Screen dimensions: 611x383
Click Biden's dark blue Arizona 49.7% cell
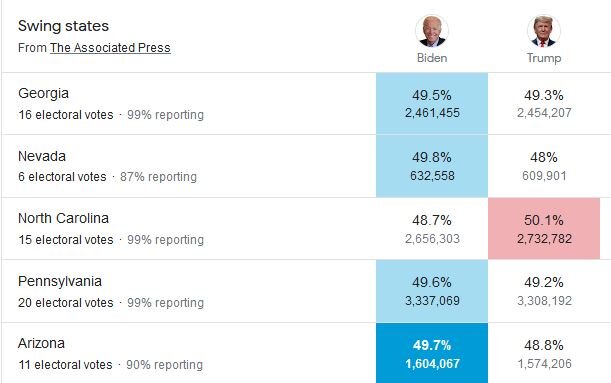point(432,353)
